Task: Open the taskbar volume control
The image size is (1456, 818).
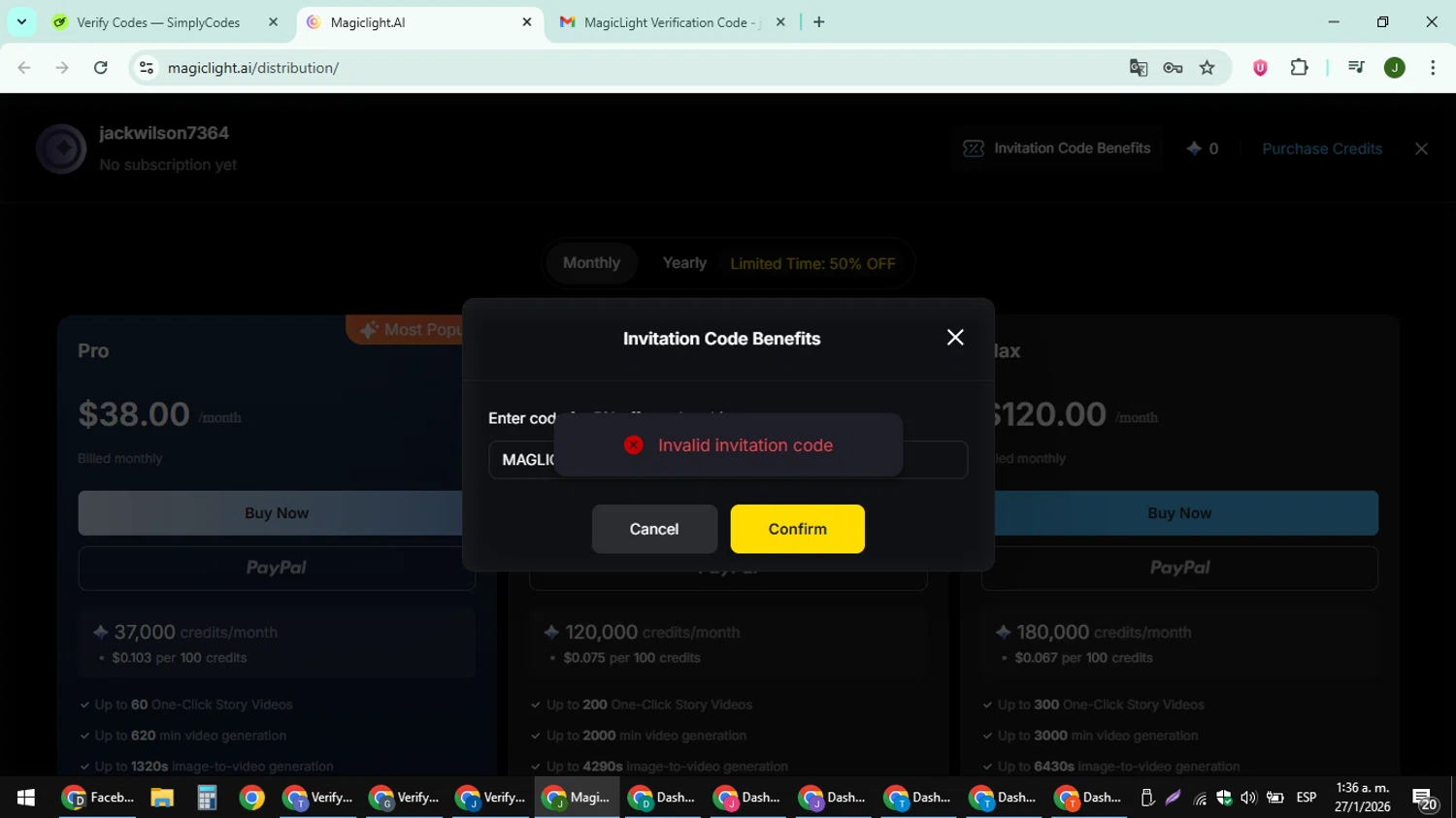Action: pos(1248,798)
